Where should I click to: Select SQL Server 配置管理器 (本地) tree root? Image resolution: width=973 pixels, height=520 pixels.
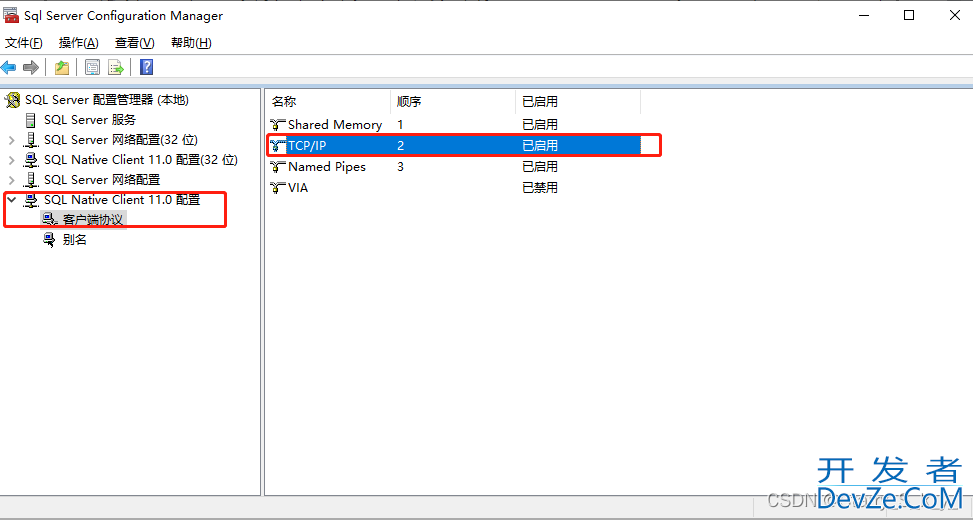click(107, 100)
